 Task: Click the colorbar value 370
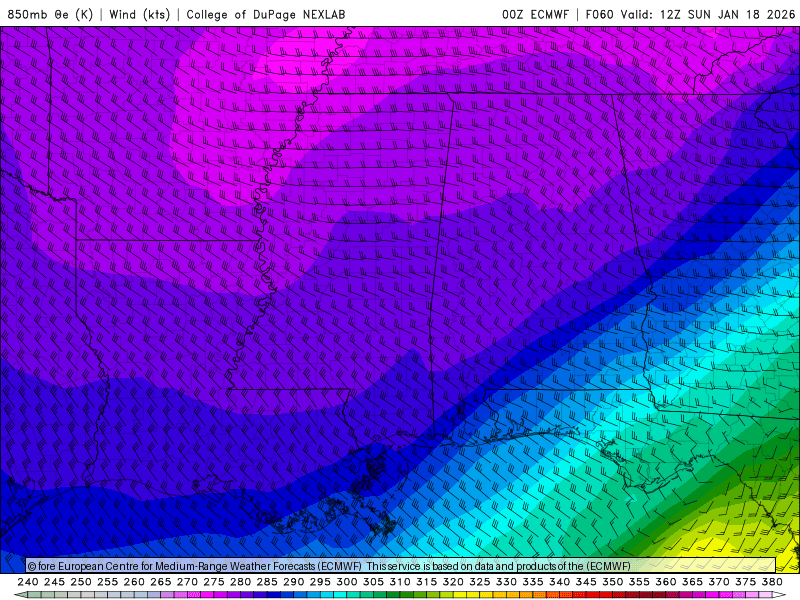[x=718, y=582]
